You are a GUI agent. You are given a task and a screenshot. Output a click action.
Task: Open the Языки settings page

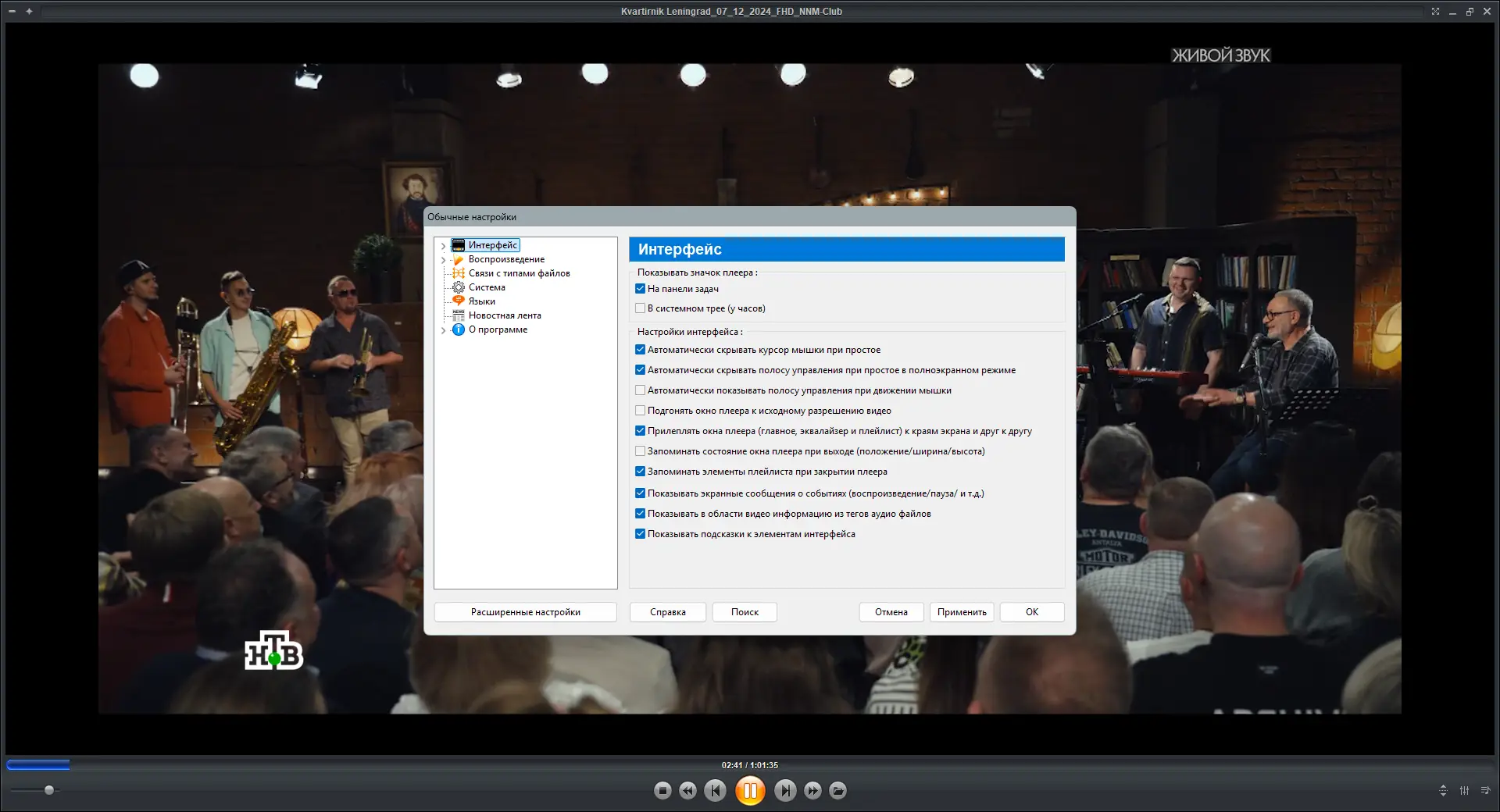coord(480,301)
